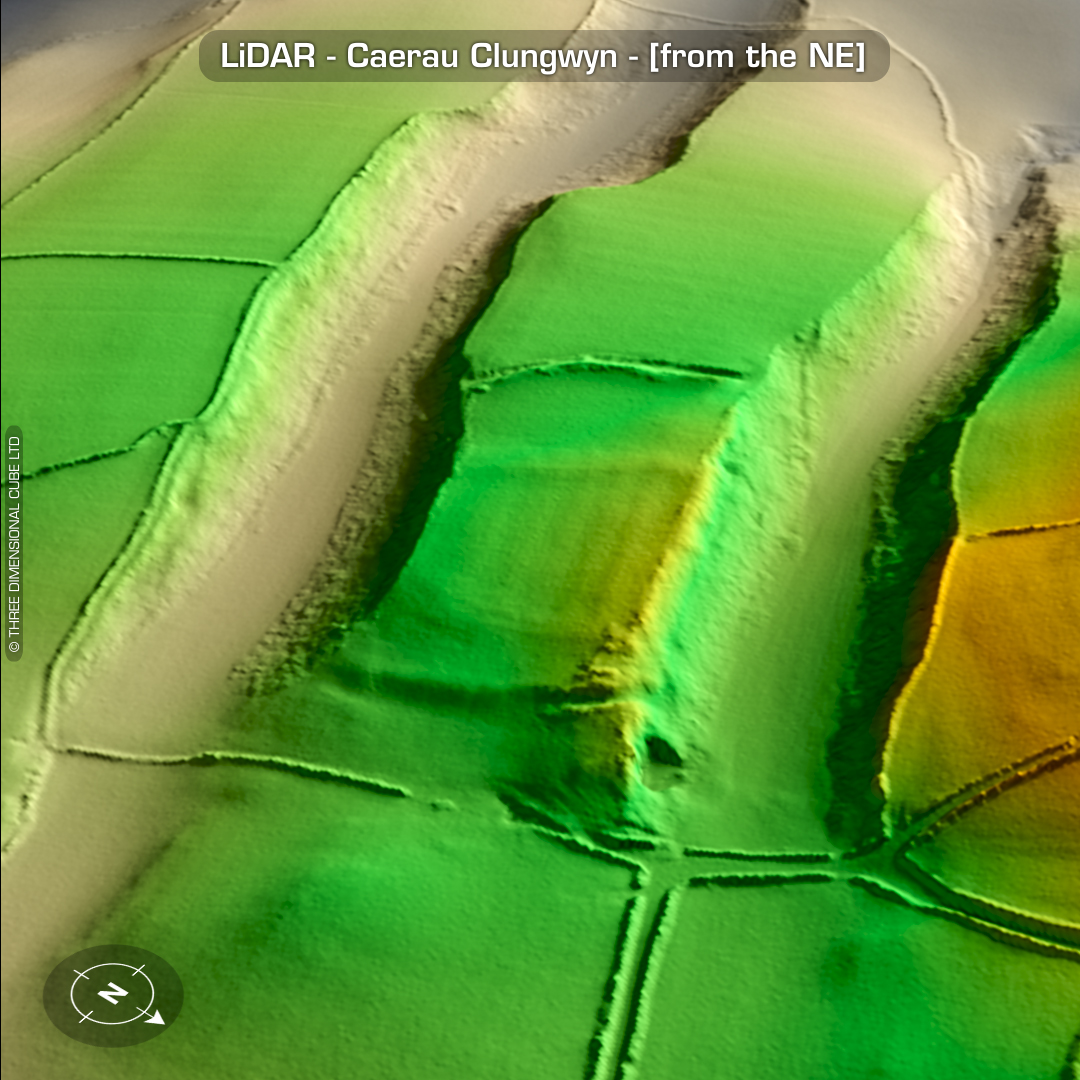Viewport: 1080px width, 1080px height.
Task: Click the Three Dimensional Cube Ltd copyright label
Action: click(x=14, y=543)
